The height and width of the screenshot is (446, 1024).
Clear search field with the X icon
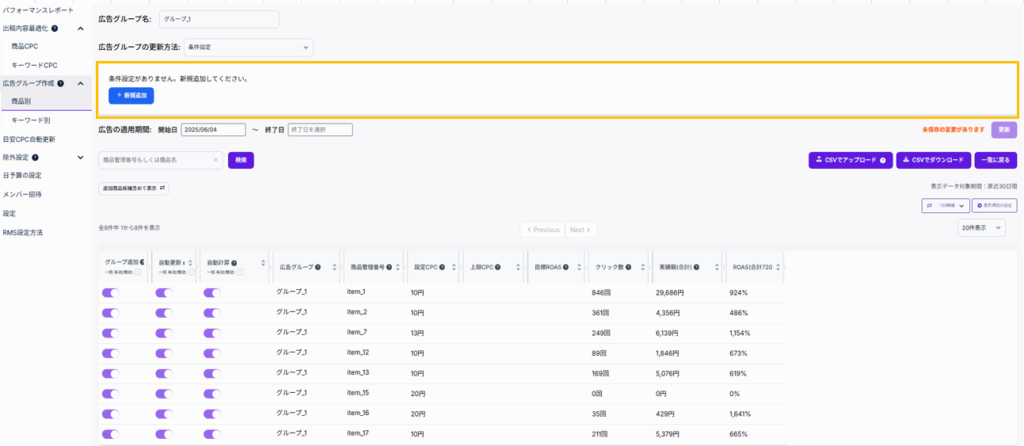(x=216, y=160)
